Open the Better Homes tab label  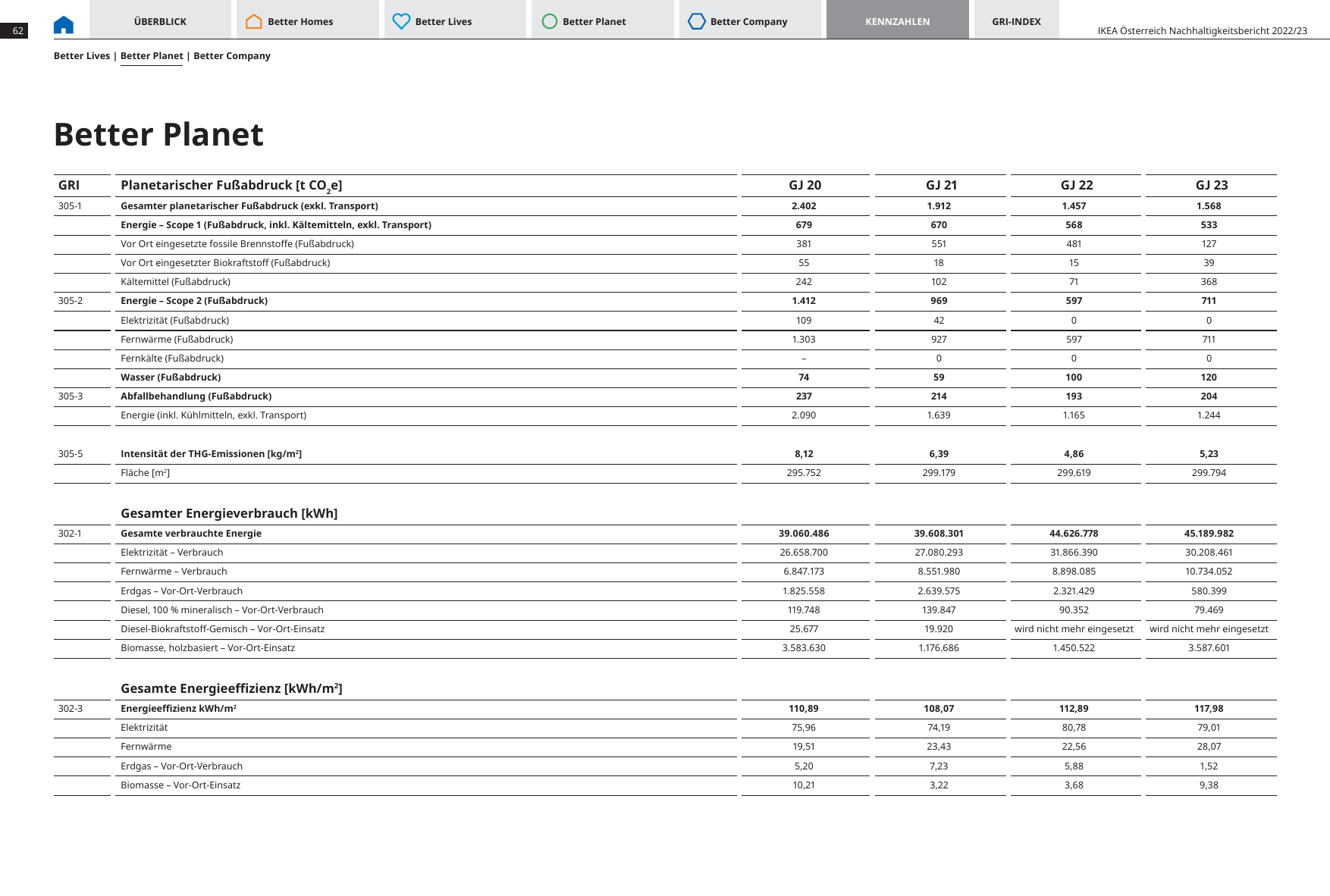click(300, 21)
